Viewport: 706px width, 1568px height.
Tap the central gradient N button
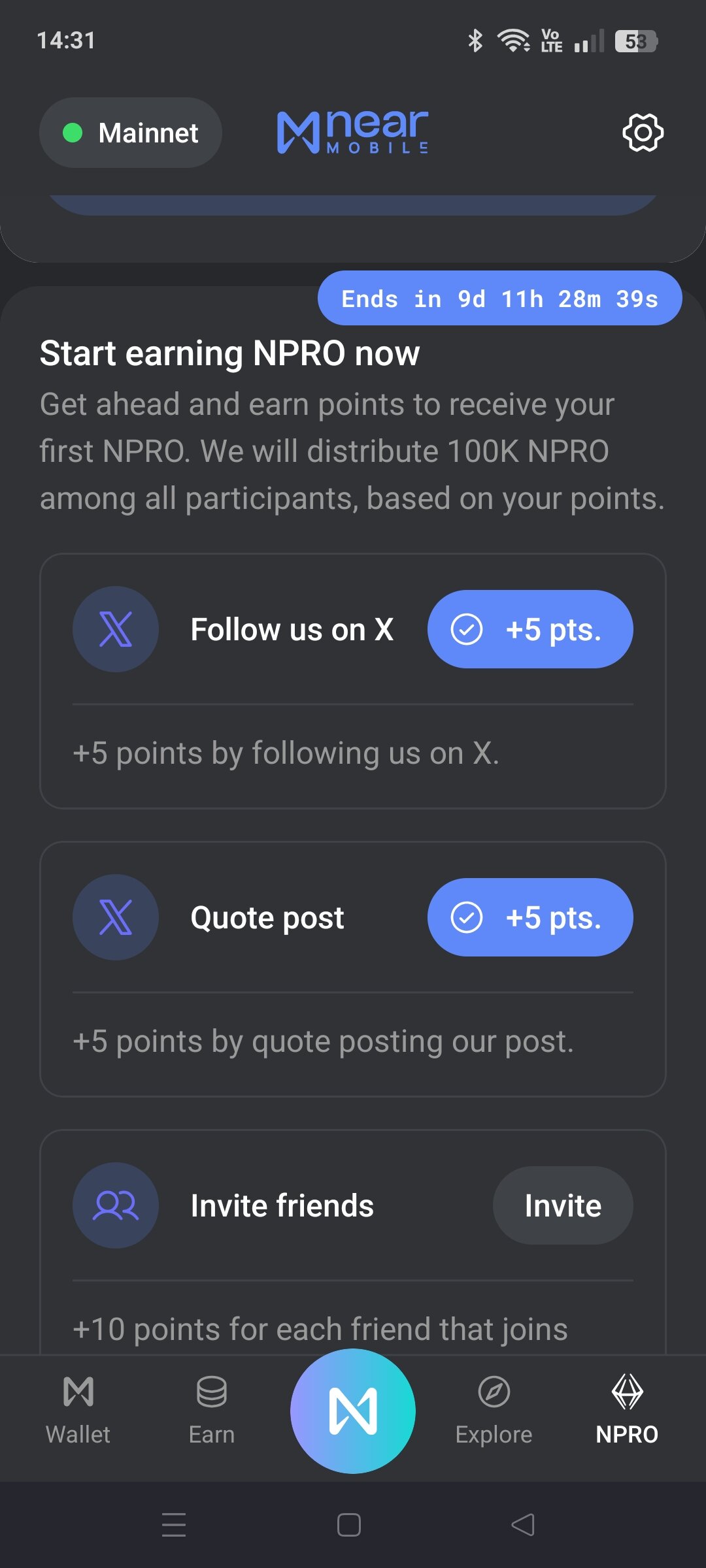tap(353, 1411)
